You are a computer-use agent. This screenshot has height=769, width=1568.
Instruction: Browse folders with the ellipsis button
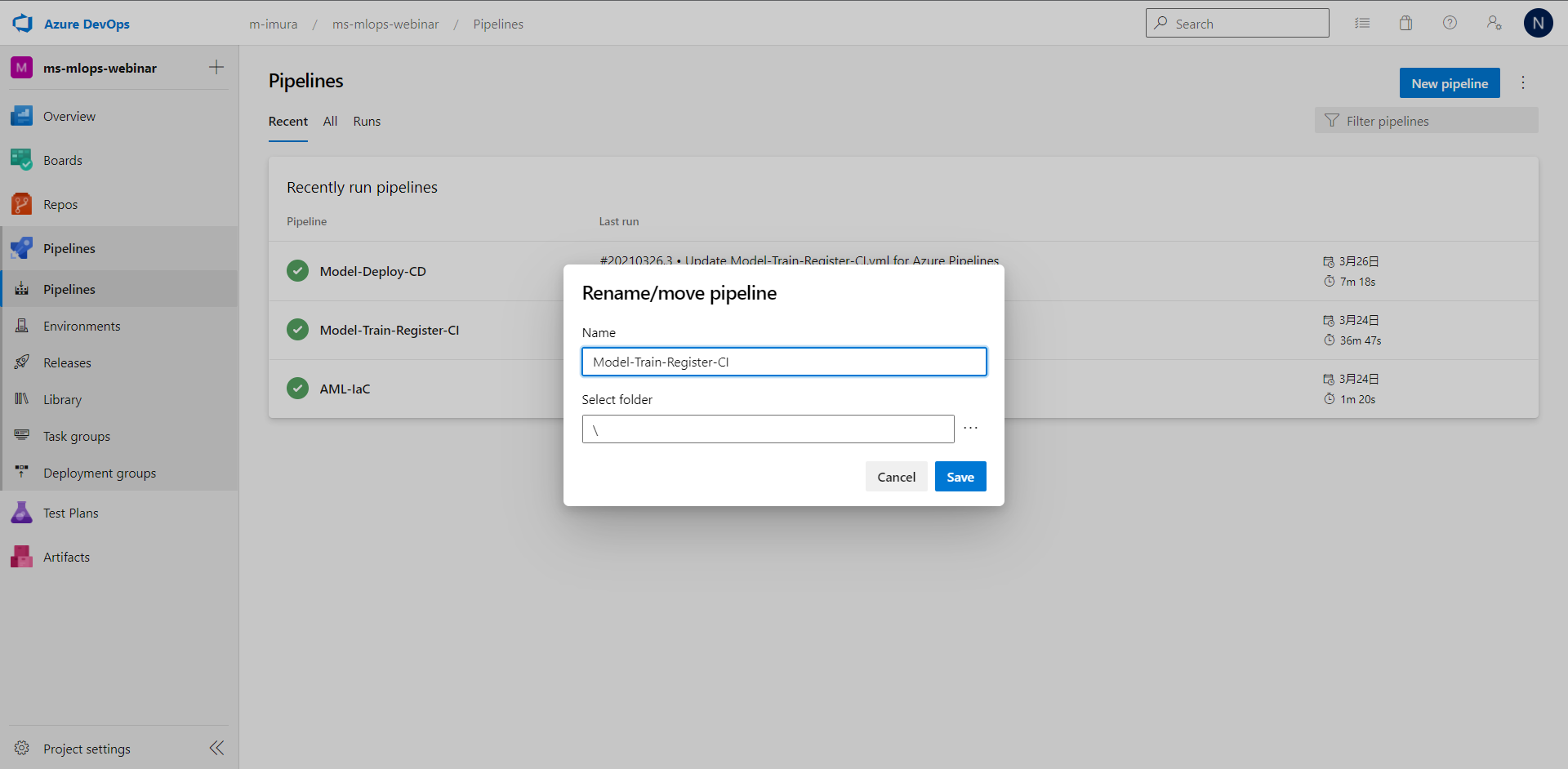970,429
